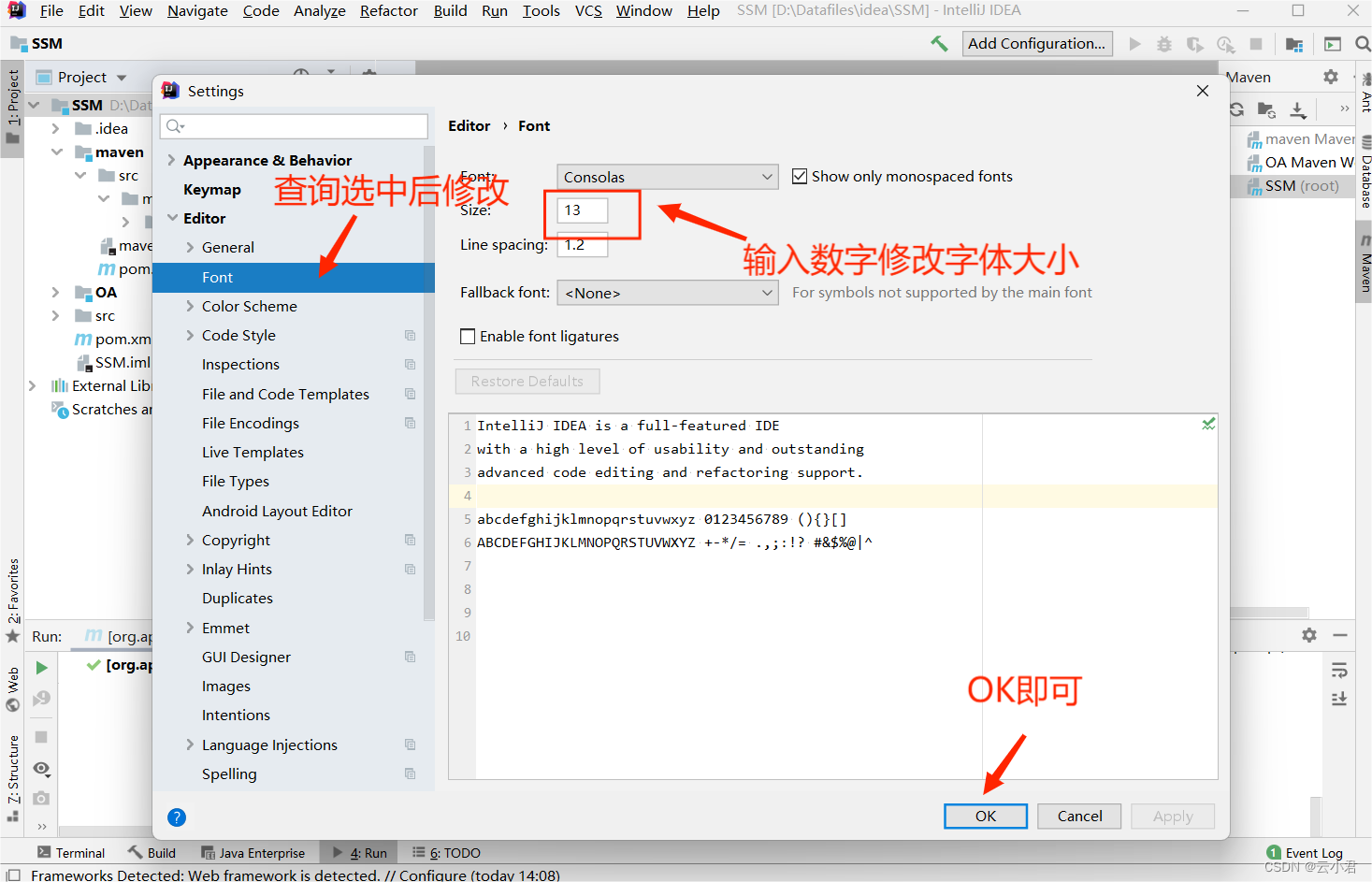Screen dimensions: 1372x882
Task: Select Intentions settings item
Action: pyautogui.click(x=236, y=715)
